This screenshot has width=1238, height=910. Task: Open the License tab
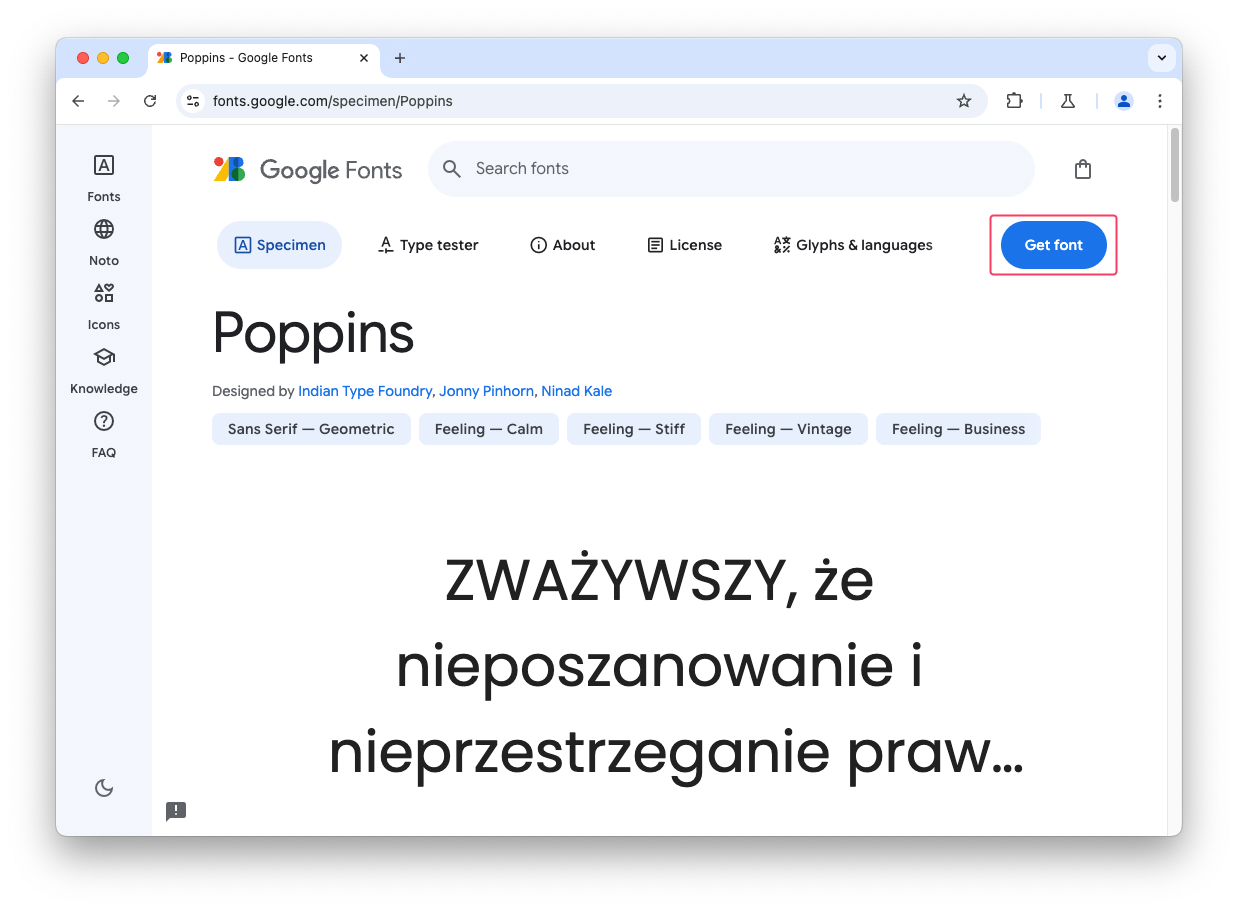pos(684,244)
